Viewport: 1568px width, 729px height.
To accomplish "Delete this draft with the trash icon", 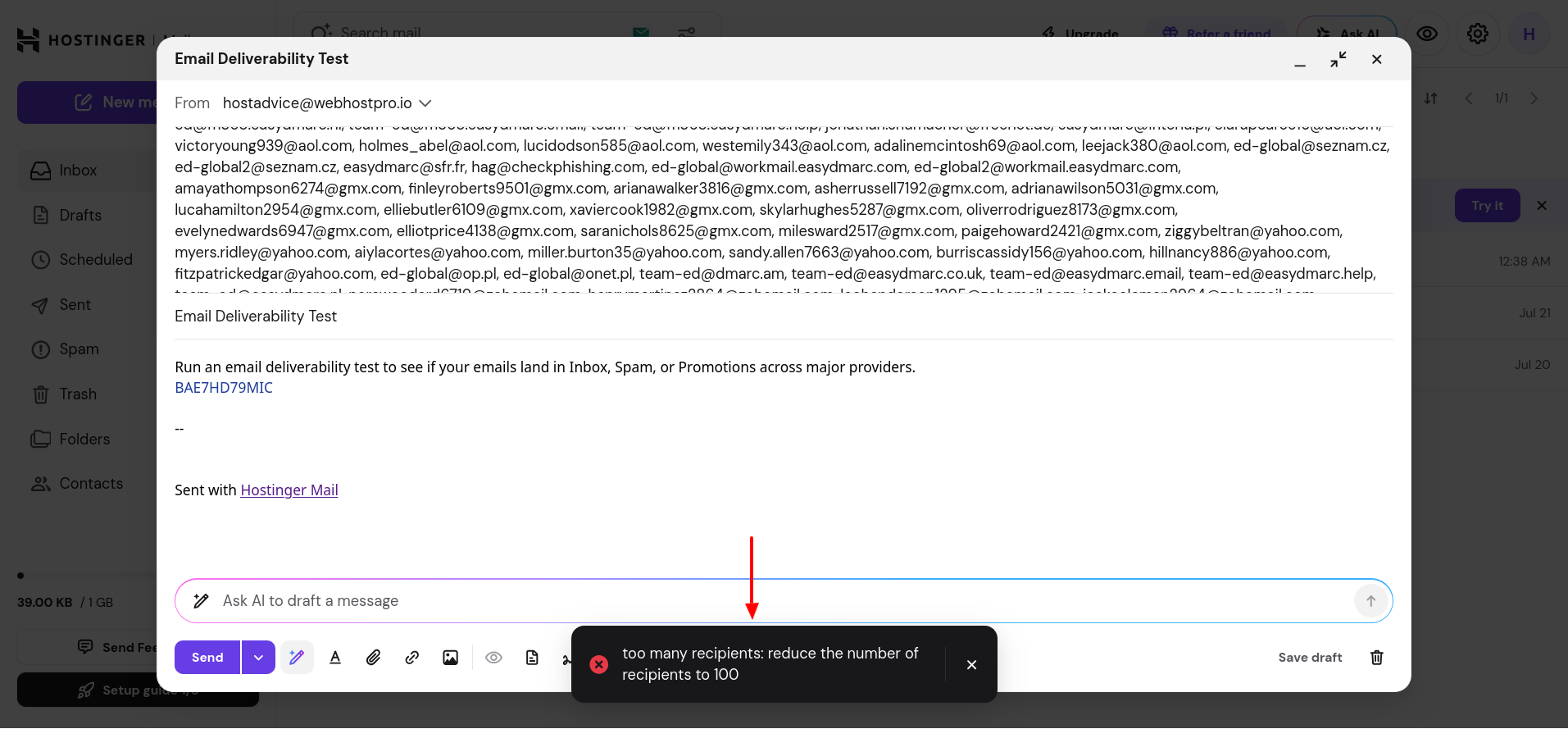I will 1377,658.
